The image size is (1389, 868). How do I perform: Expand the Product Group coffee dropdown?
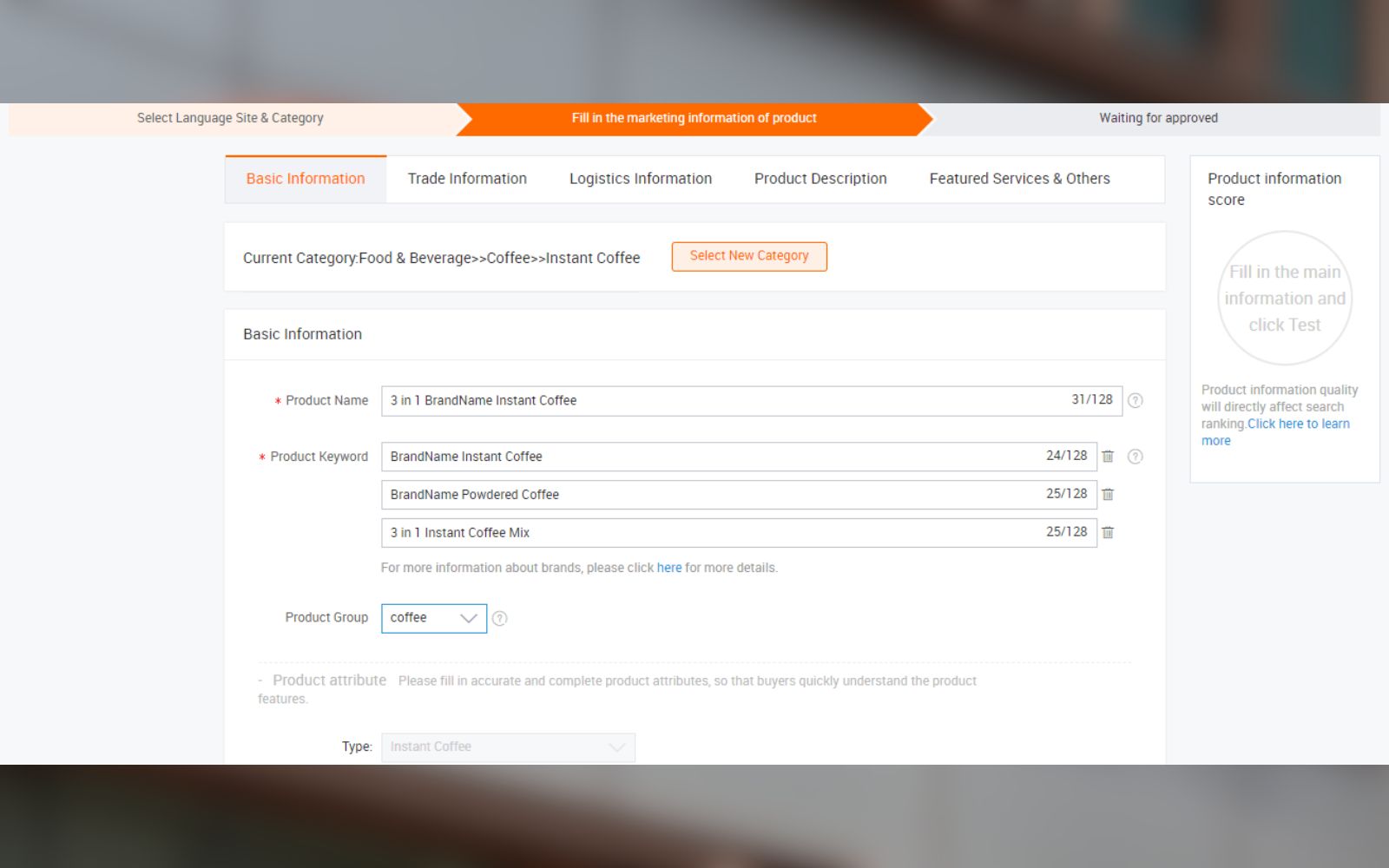[x=434, y=618]
